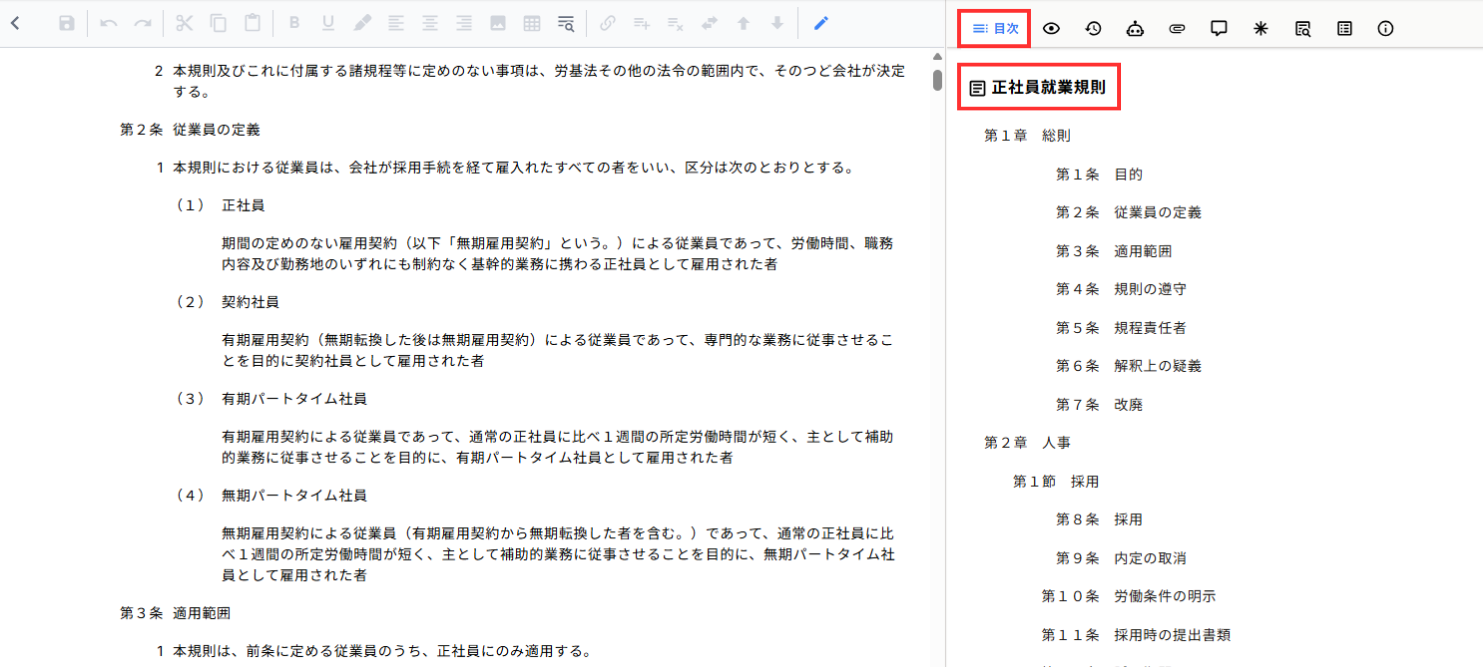
Task: Toggle the eye preview icon
Action: [1051, 28]
